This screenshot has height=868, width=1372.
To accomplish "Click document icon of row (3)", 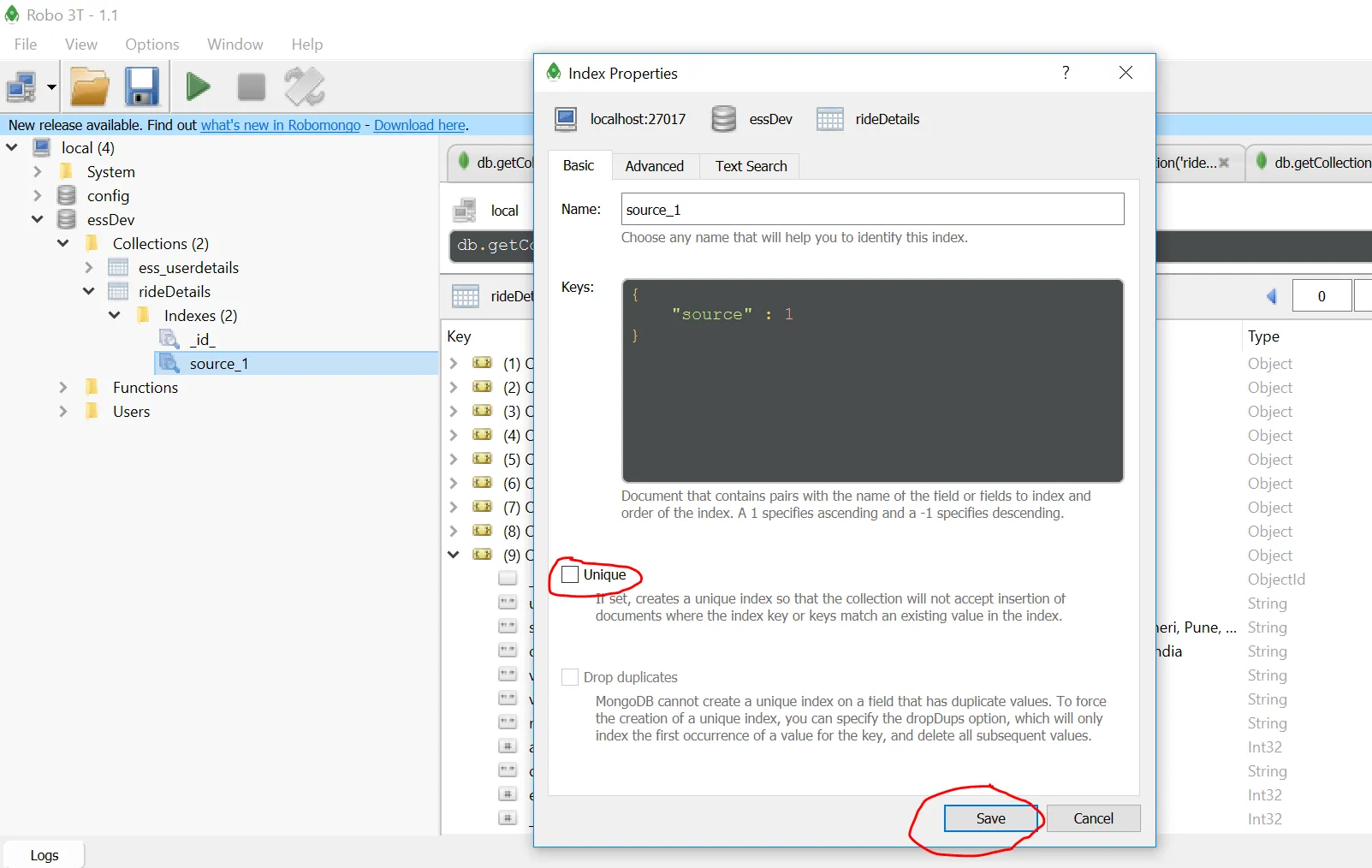I will coord(483,411).
